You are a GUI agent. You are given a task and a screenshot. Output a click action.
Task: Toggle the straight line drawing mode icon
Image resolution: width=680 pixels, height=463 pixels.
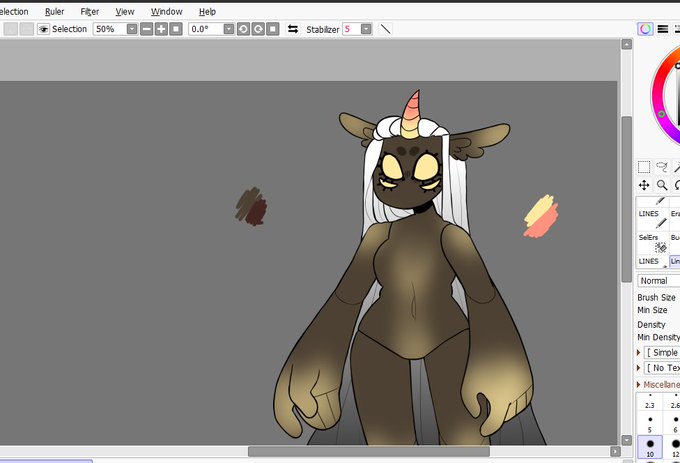[385, 29]
